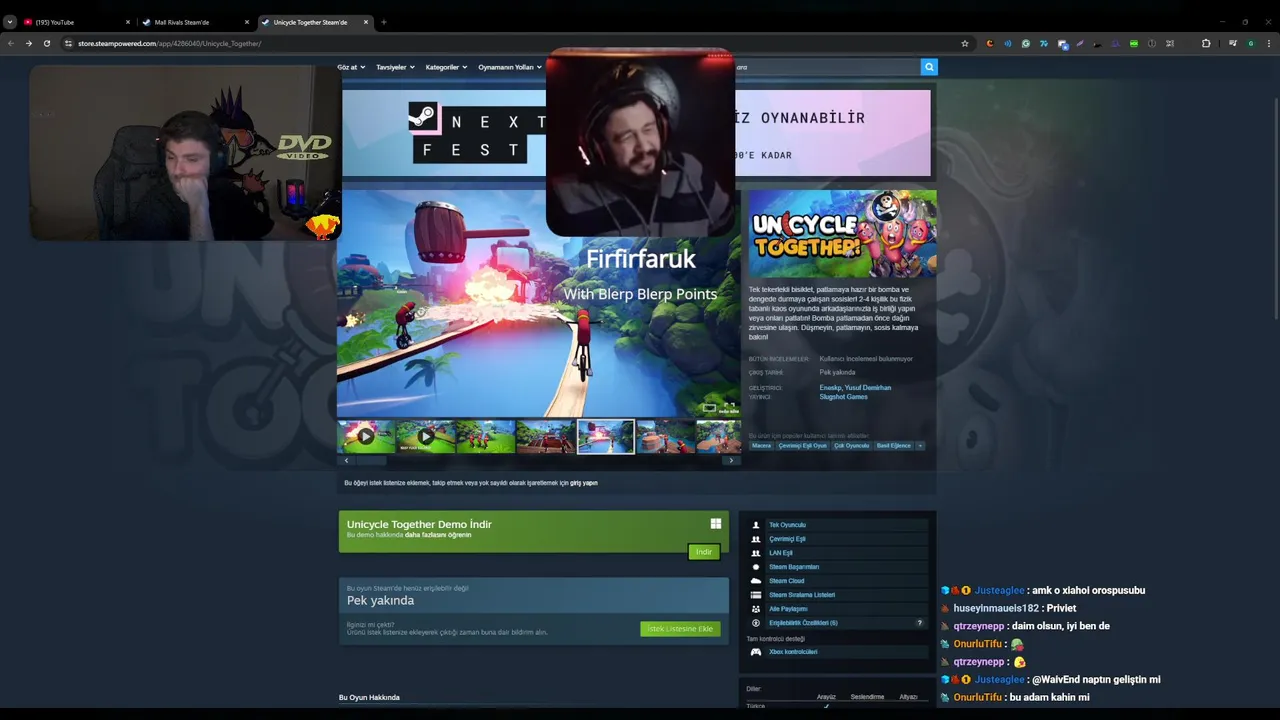Click the Grammarly green G extension icon
Image resolution: width=1280 pixels, height=720 pixels.
pos(1026,43)
